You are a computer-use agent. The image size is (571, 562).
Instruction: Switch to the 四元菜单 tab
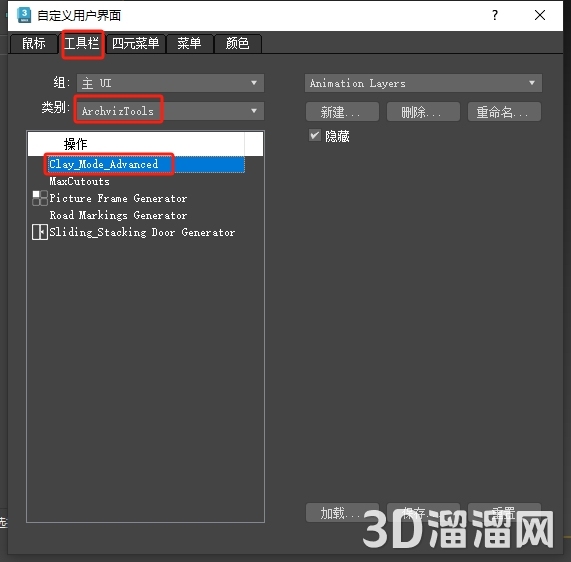tap(135, 44)
